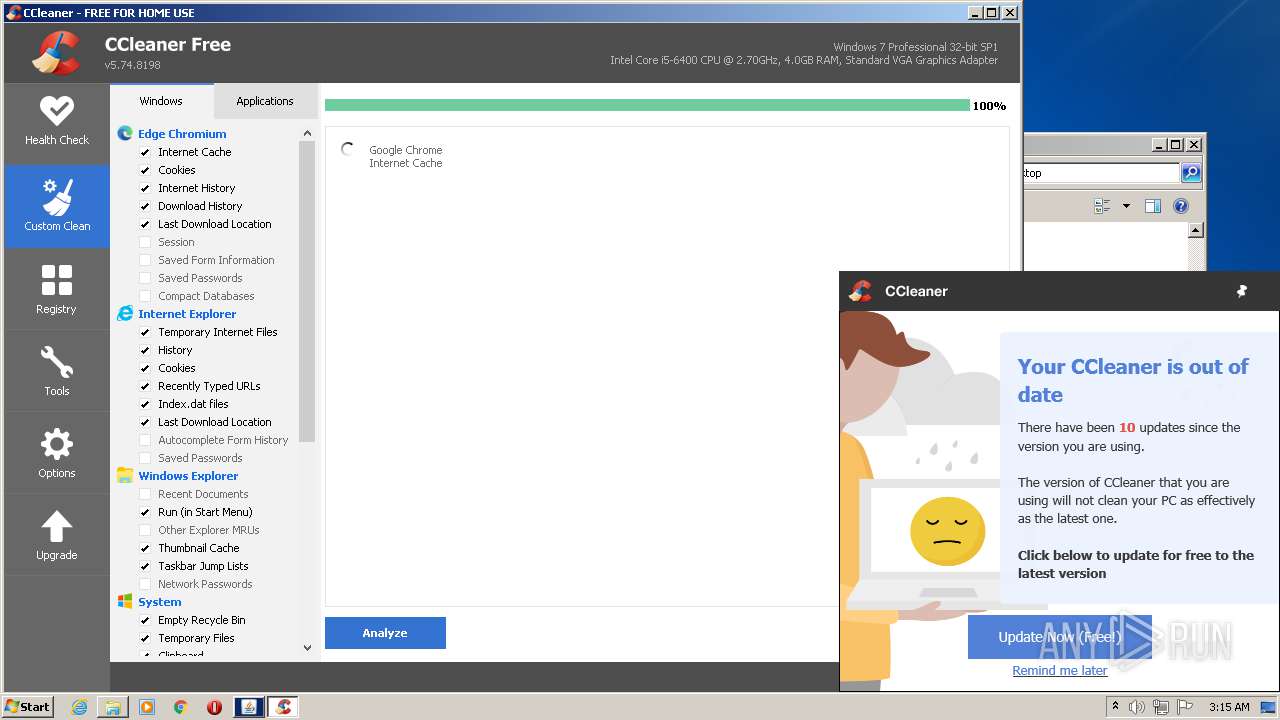Toggle preview pane icon in background window
This screenshot has width=1280, height=720.
(x=1153, y=206)
